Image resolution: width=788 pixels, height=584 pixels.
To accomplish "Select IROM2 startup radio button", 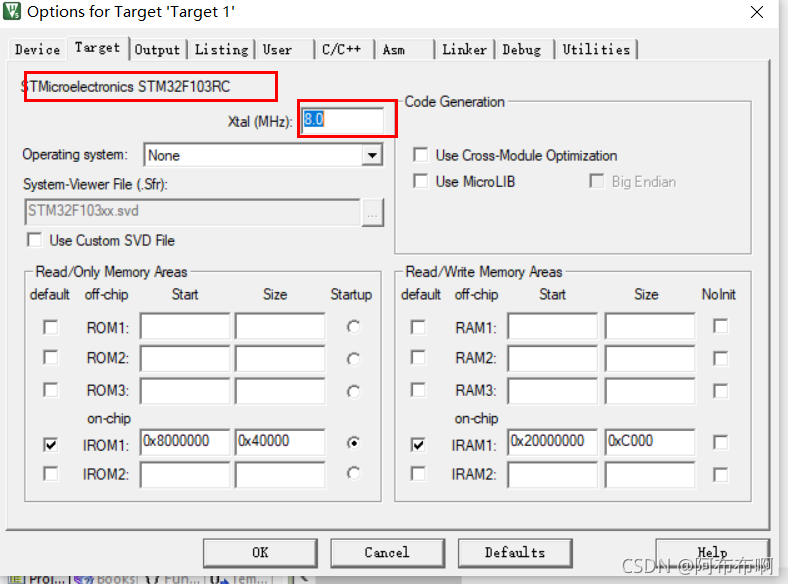I will 353,473.
